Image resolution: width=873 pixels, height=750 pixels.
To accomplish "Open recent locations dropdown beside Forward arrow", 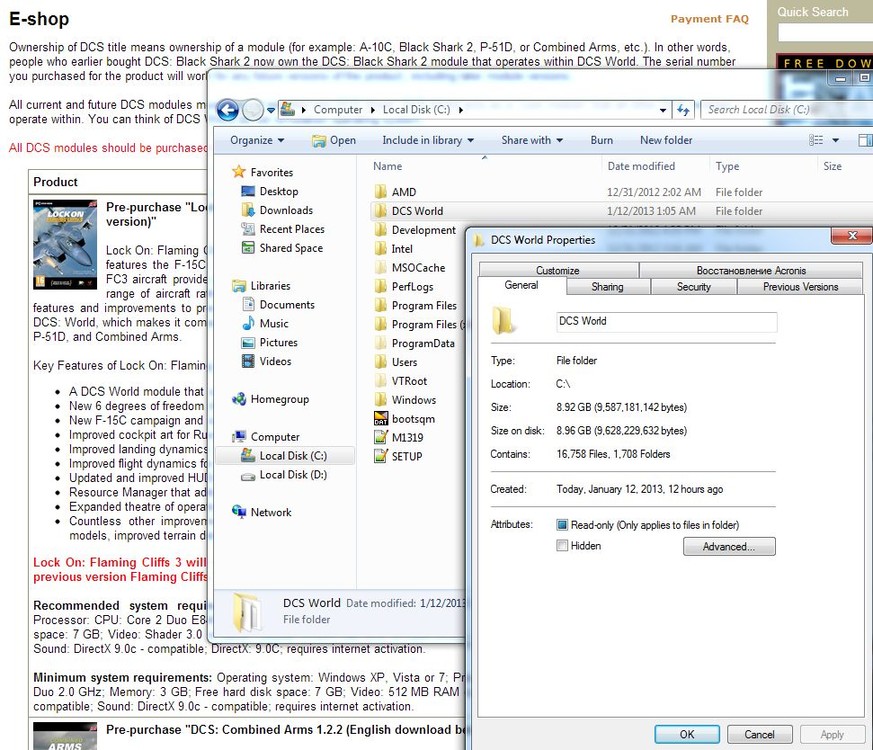I will [x=271, y=110].
